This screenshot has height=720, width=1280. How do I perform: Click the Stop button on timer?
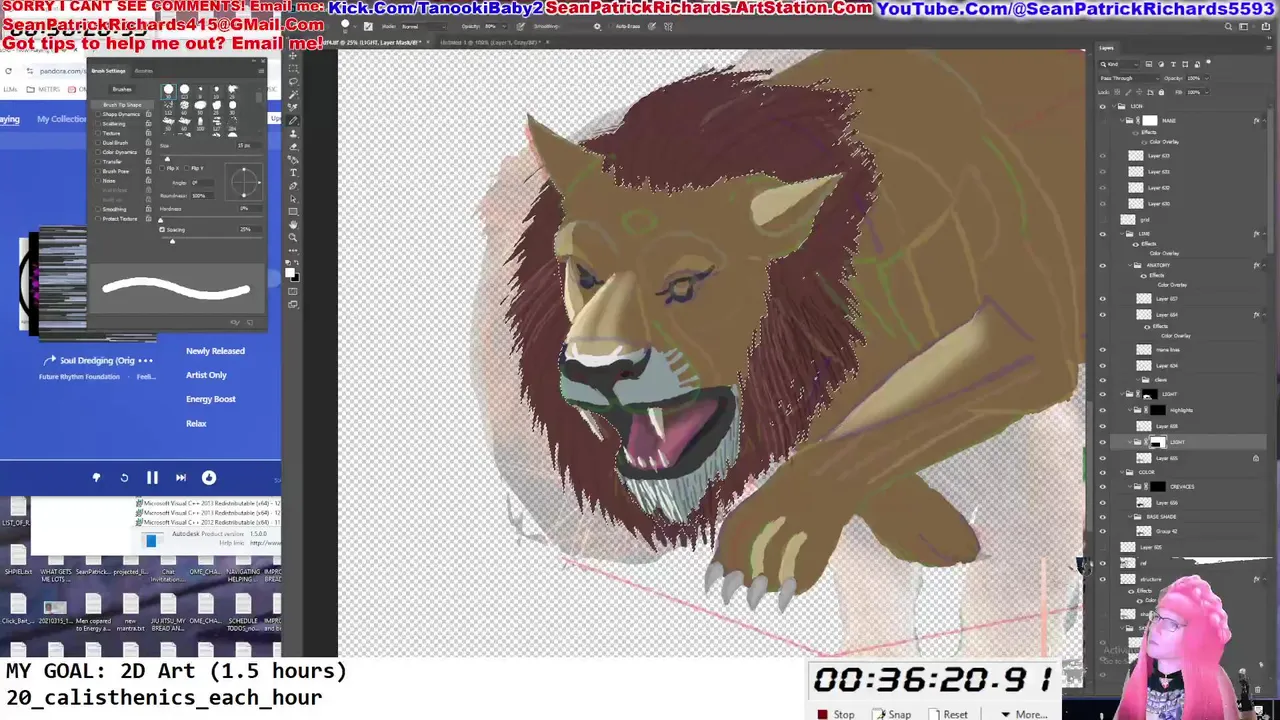(x=836, y=714)
